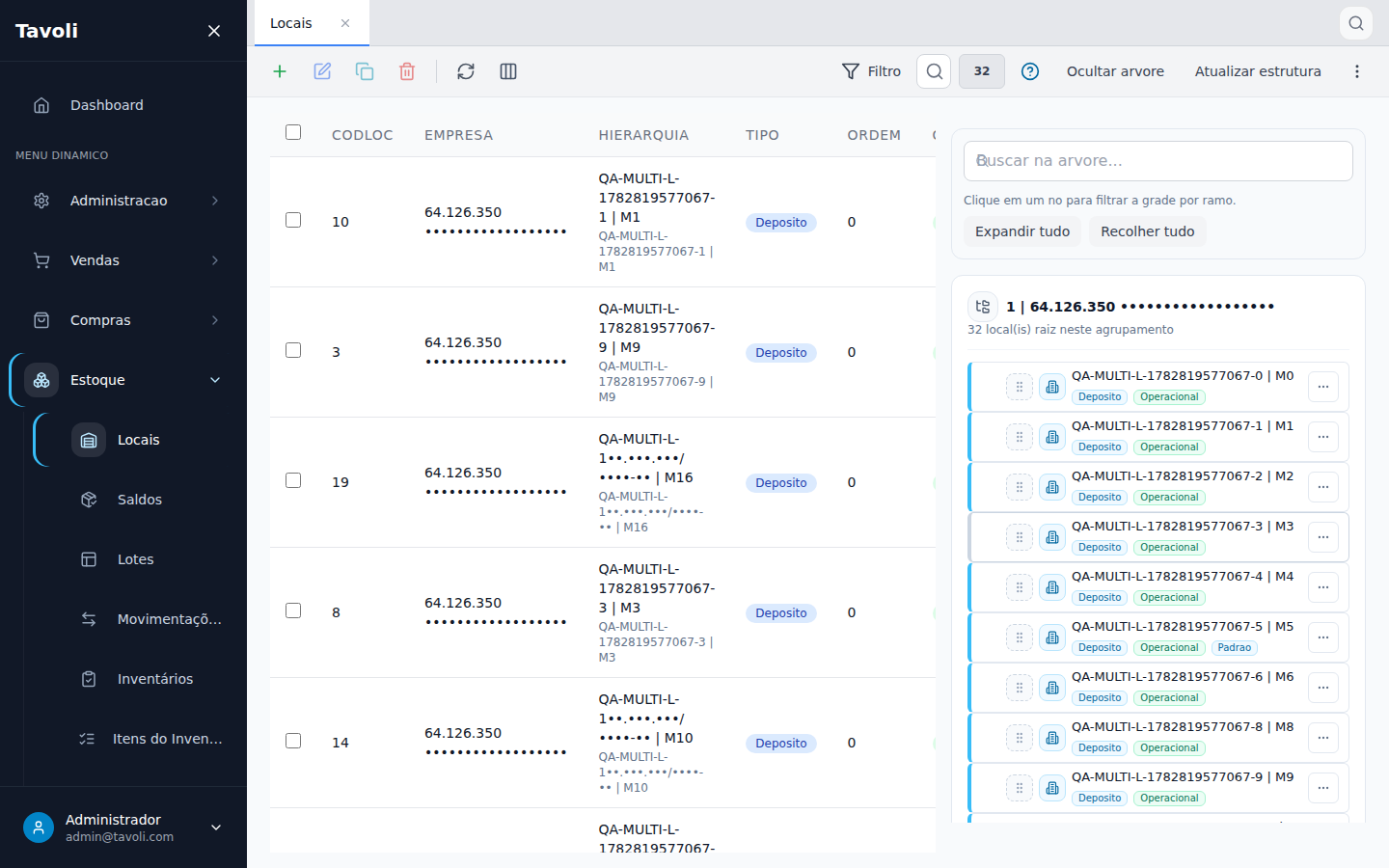Click the global search icon in top bar
This screenshot has width=1389, height=868.
click(x=1356, y=23)
